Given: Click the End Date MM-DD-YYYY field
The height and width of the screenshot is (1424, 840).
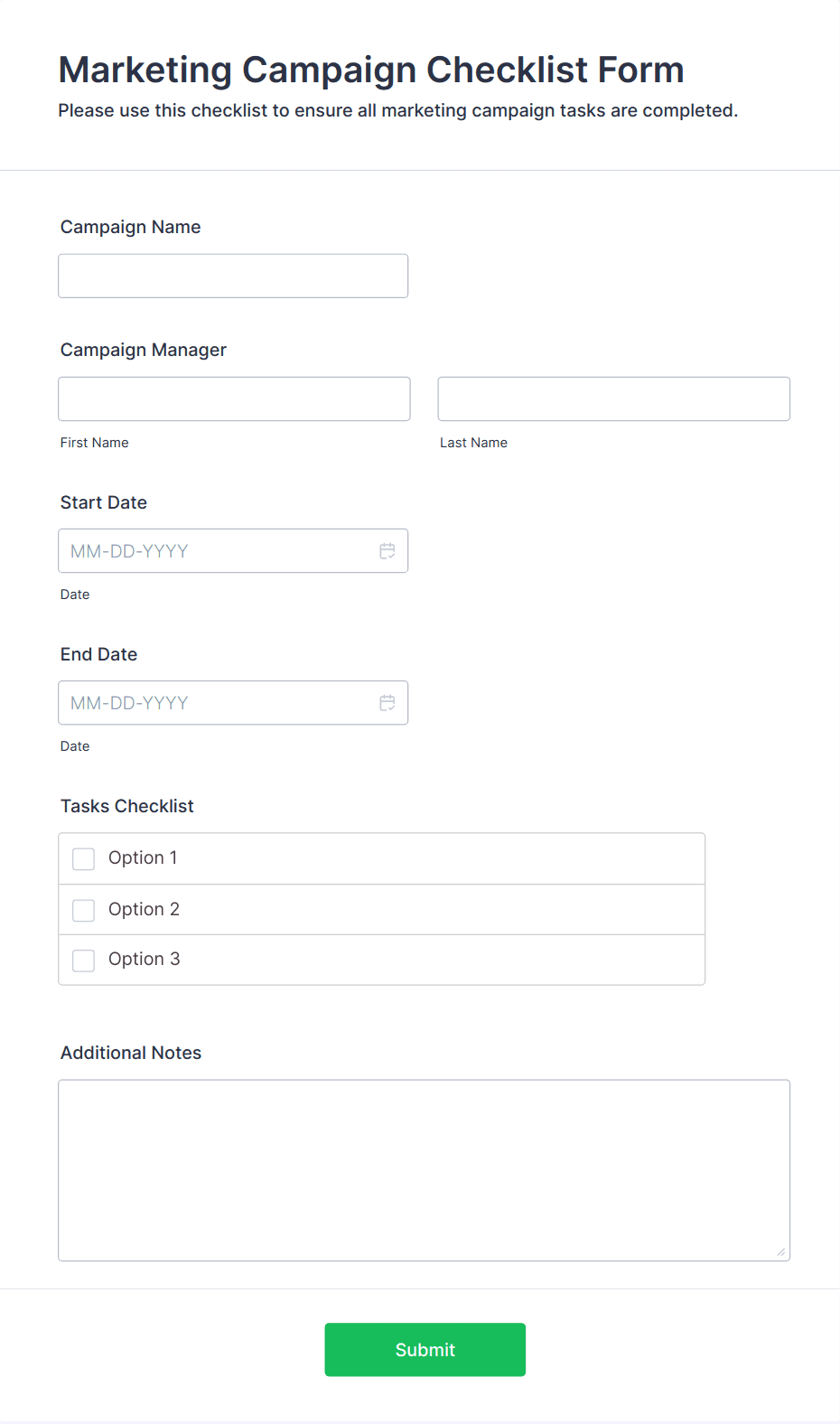Looking at the screenshot, I should click(217, 703).
